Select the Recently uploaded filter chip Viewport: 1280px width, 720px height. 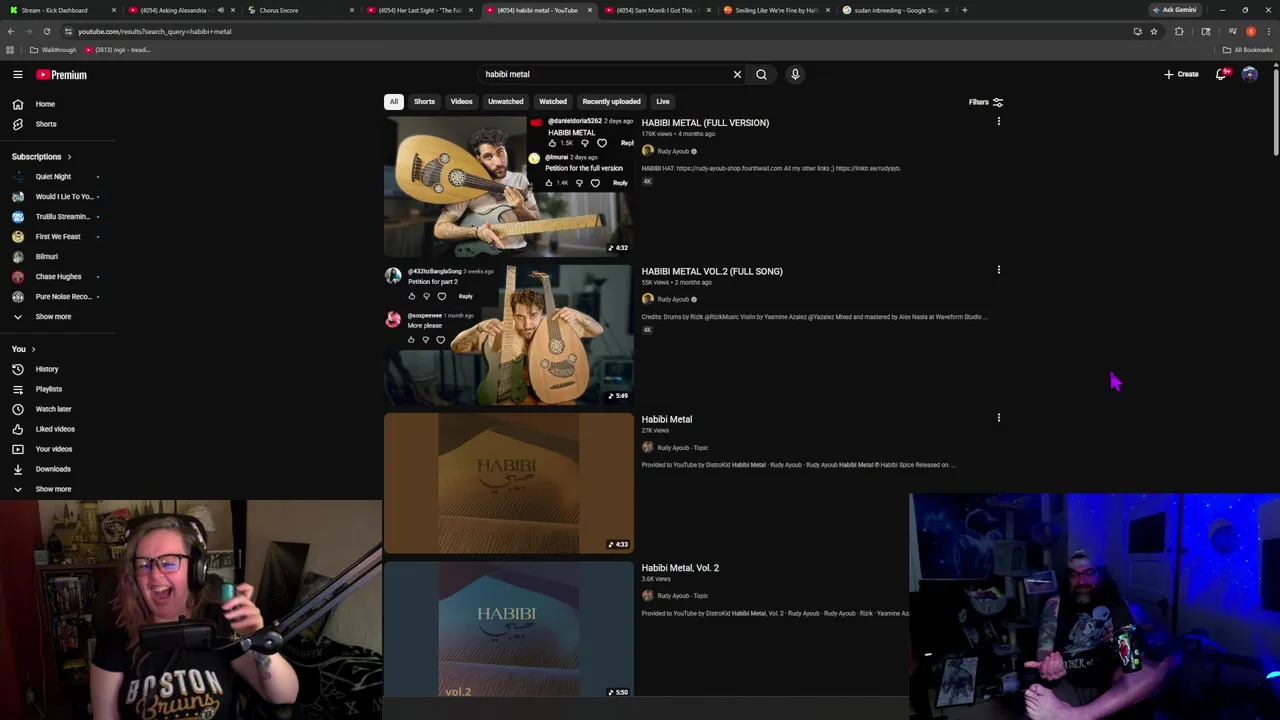pos(611,101)
